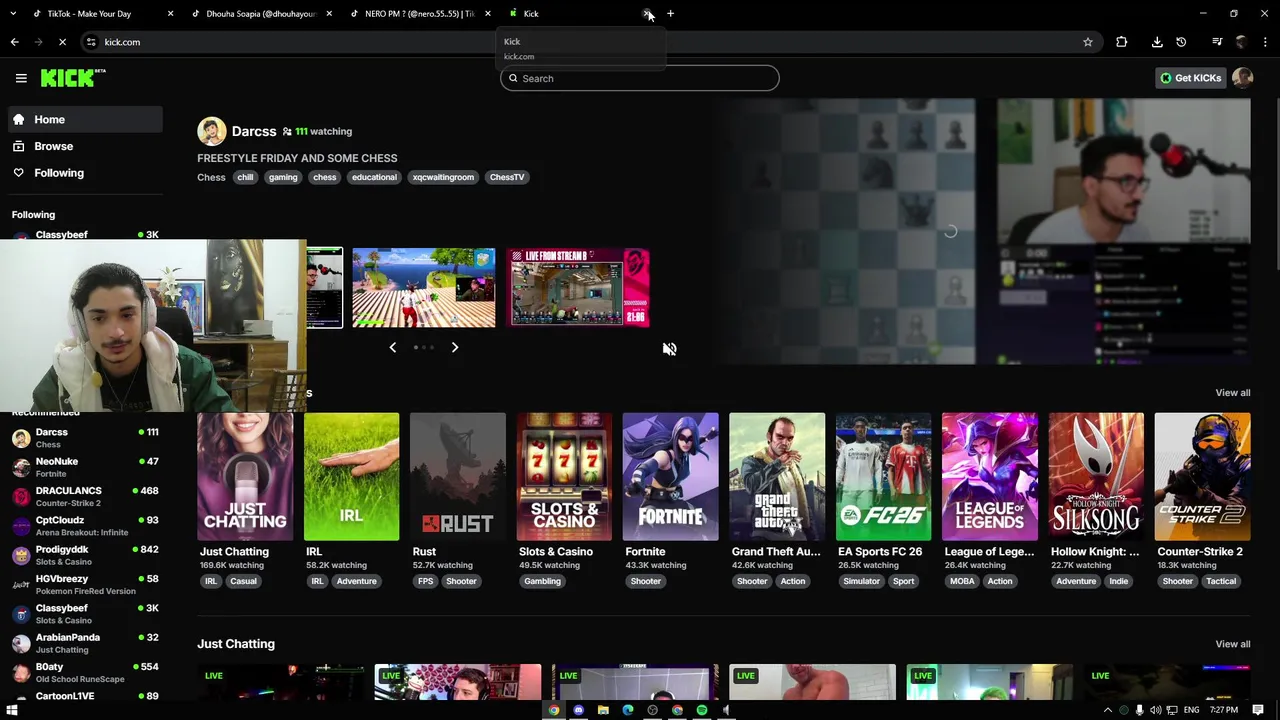Image resolution: width=1280 pixels, height=720 pixels.
Task: Show hidden system tray icons
Action: coord(1107,710)
